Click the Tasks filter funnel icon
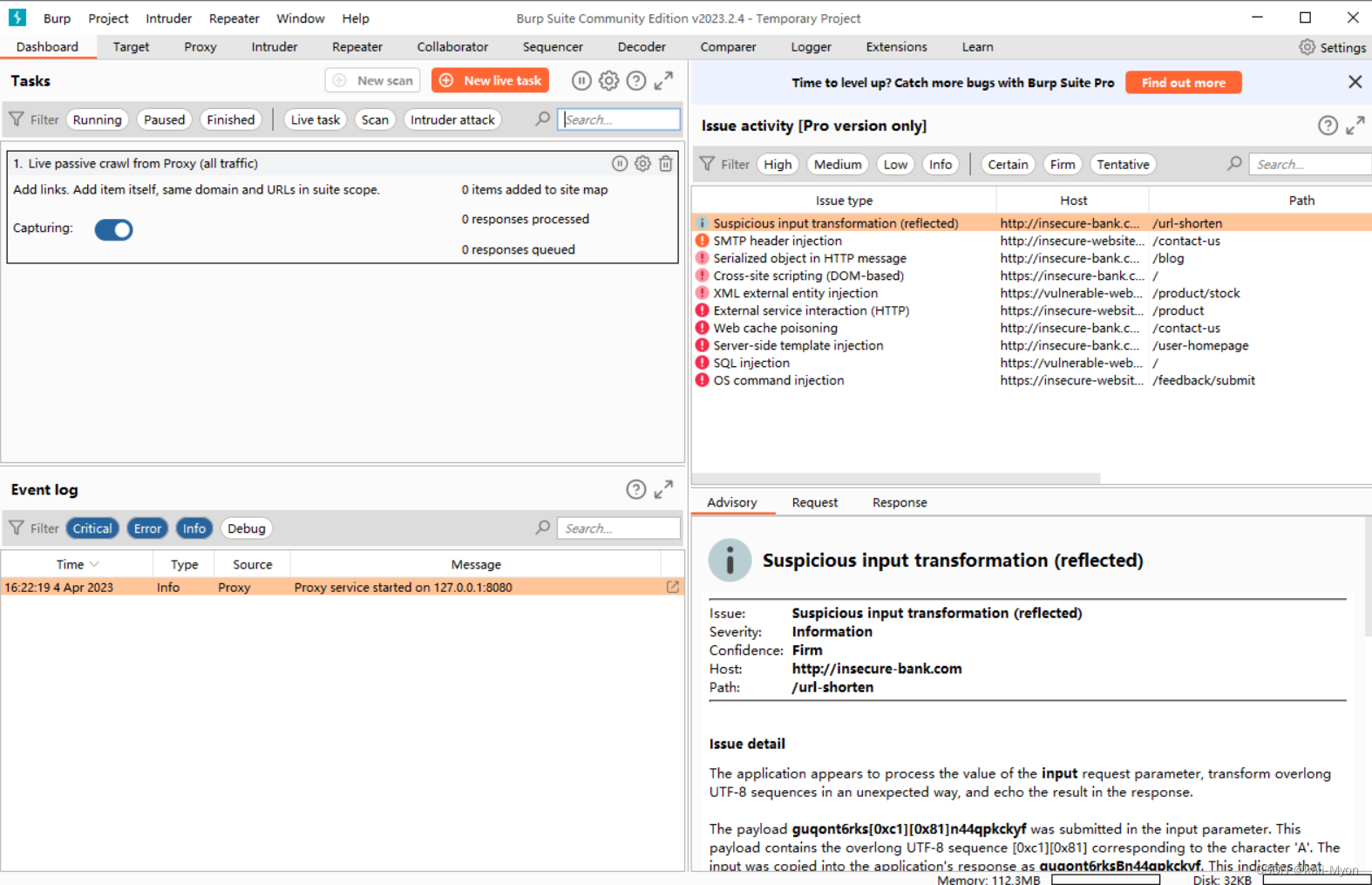Viewport: 1372px width, 885px height. coord(17,119)
